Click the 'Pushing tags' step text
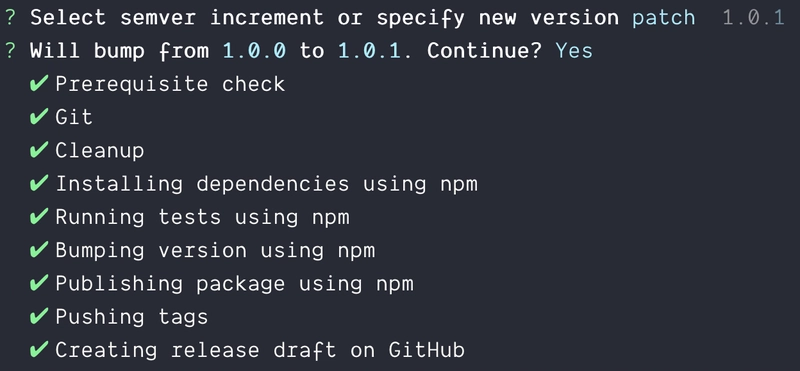The width and height of the screenshot is (800, 371). click(x=132, y=317)
